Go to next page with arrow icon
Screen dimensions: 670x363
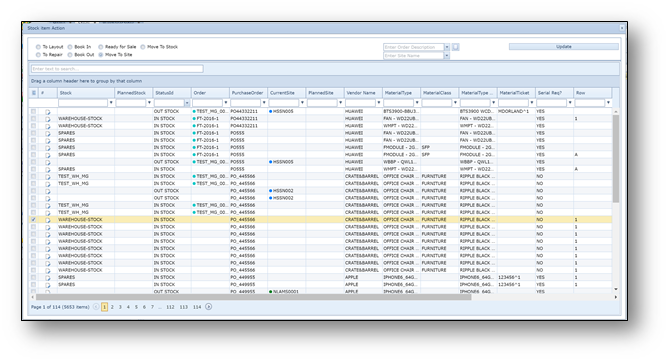pos(209,307)
